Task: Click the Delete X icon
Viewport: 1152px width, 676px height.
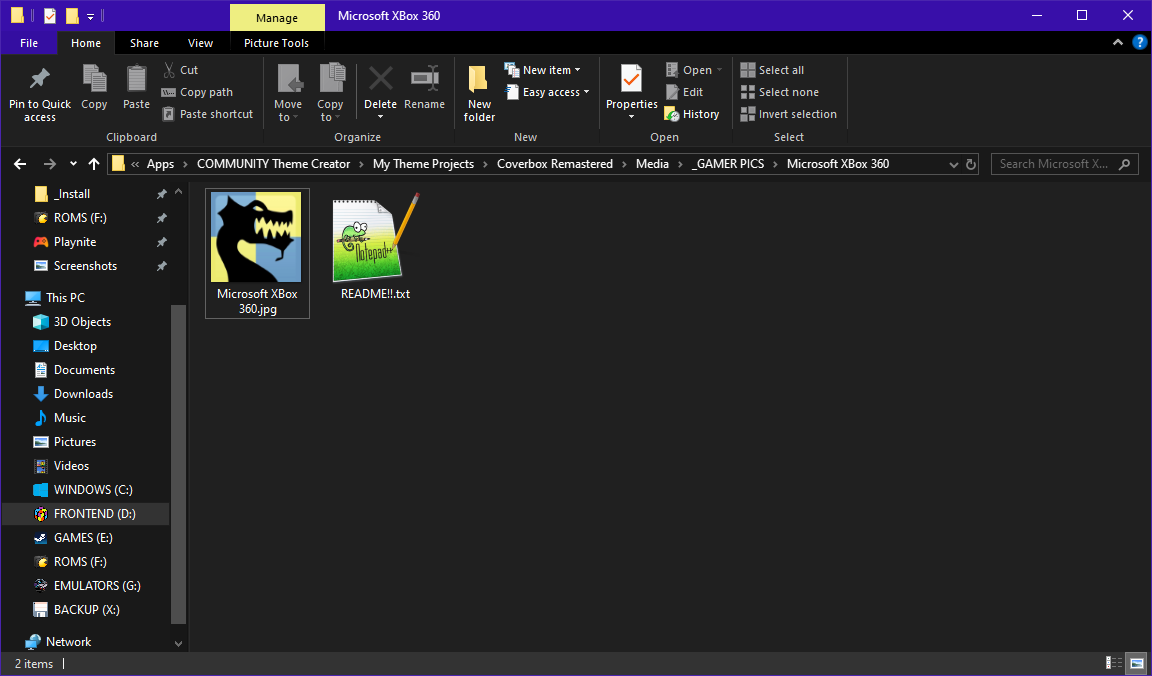Action: (381, 78)
